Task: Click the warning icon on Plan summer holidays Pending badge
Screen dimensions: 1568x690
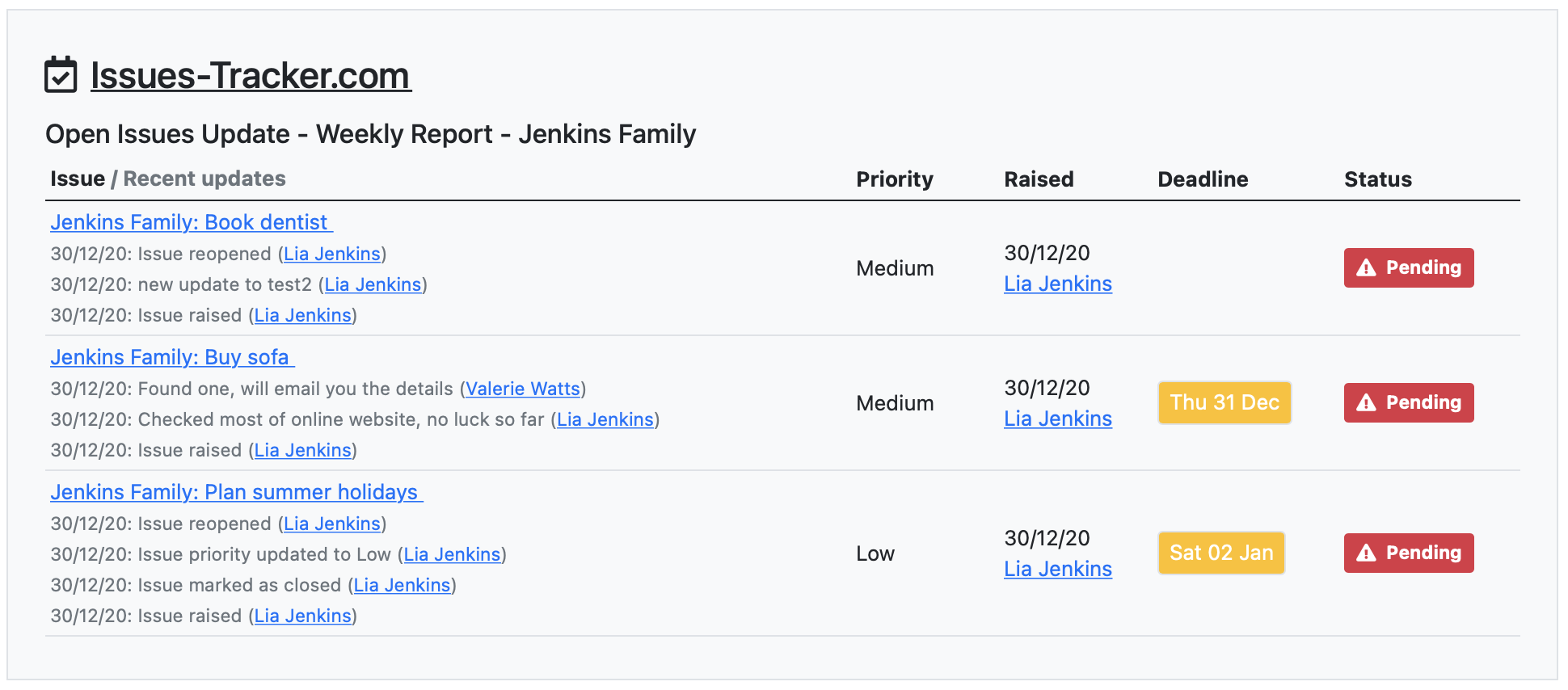Action: point(1367,553)
